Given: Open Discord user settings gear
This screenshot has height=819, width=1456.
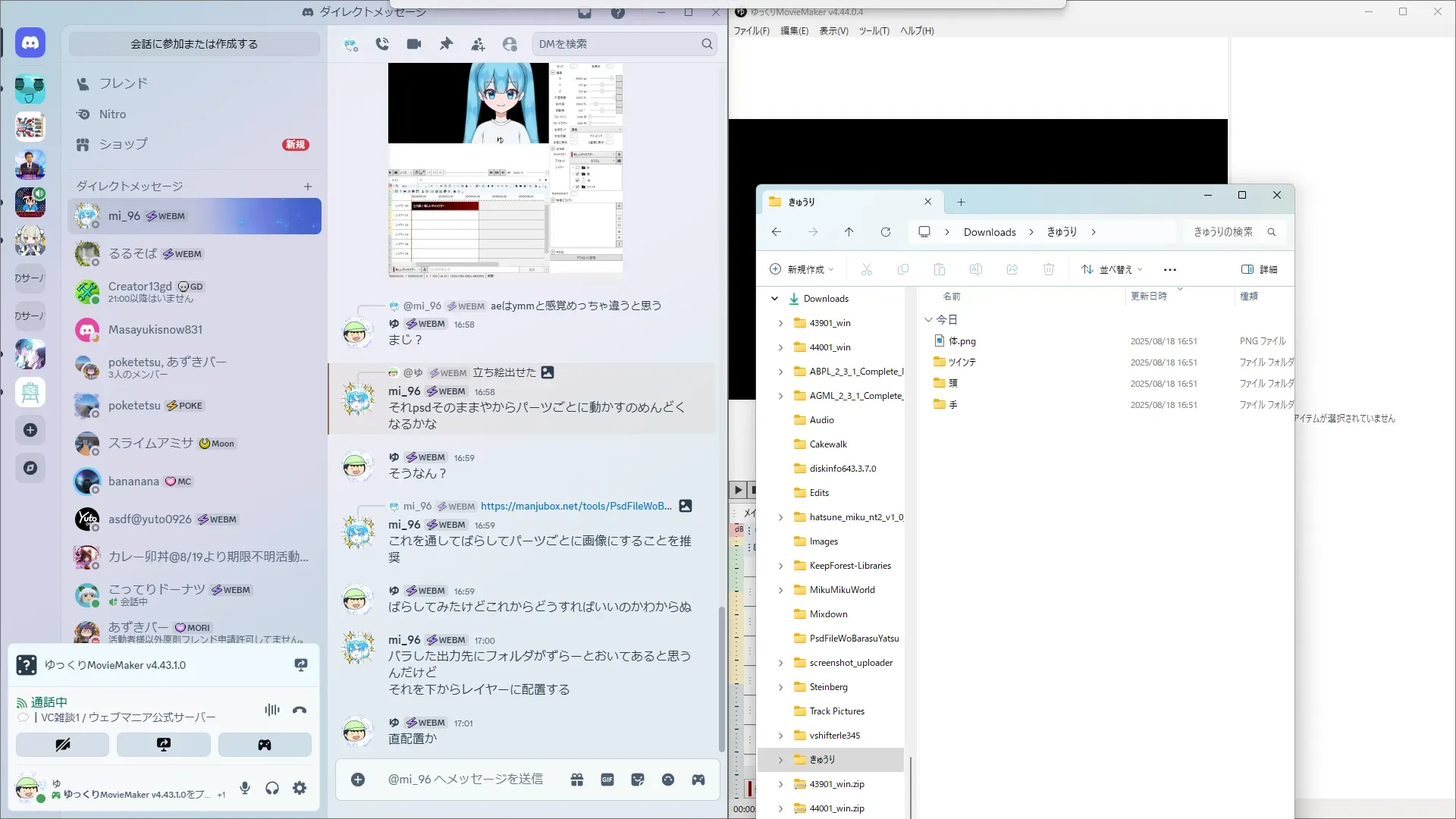Looking at the screenshot, I should 300,788.
